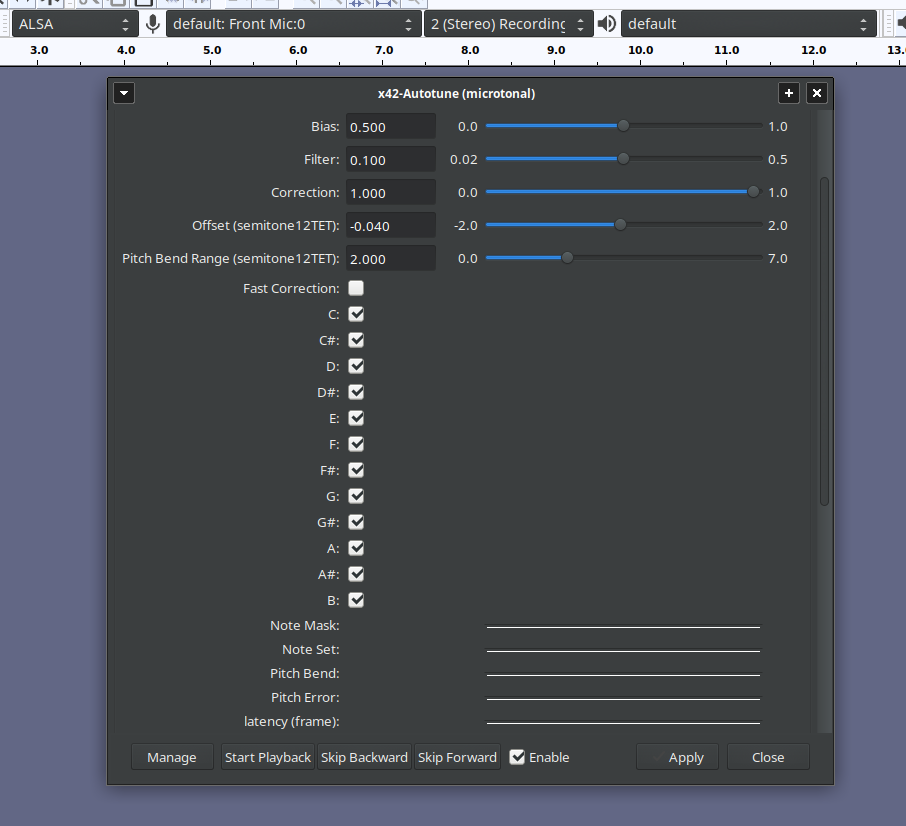The width and height of the screenshot is (906, 826).
Task: Click the microphone icon beside the recording device
Action: pyautogui.click(x=152, y=23)
